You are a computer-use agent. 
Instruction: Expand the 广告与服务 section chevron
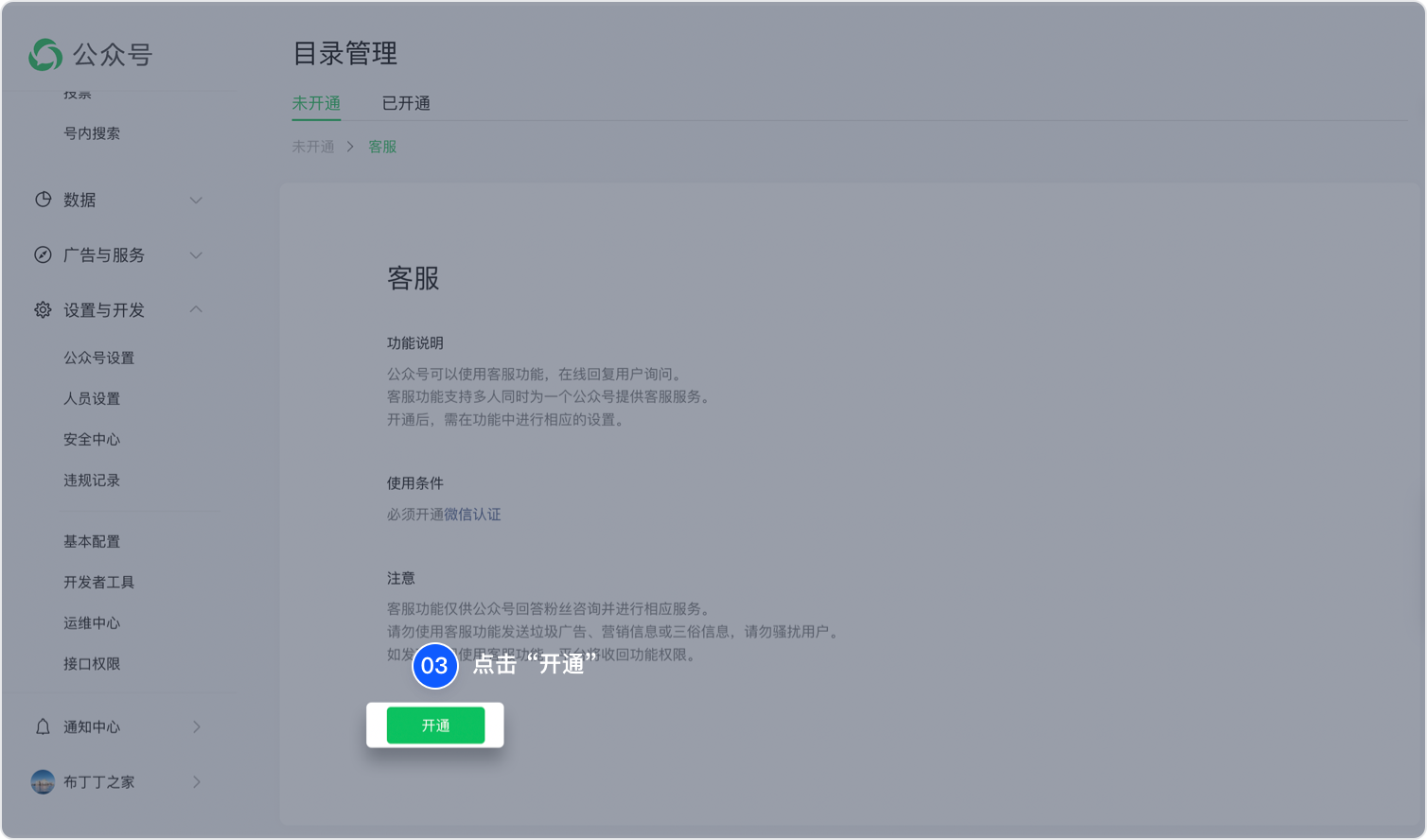[x=196, y=255]
